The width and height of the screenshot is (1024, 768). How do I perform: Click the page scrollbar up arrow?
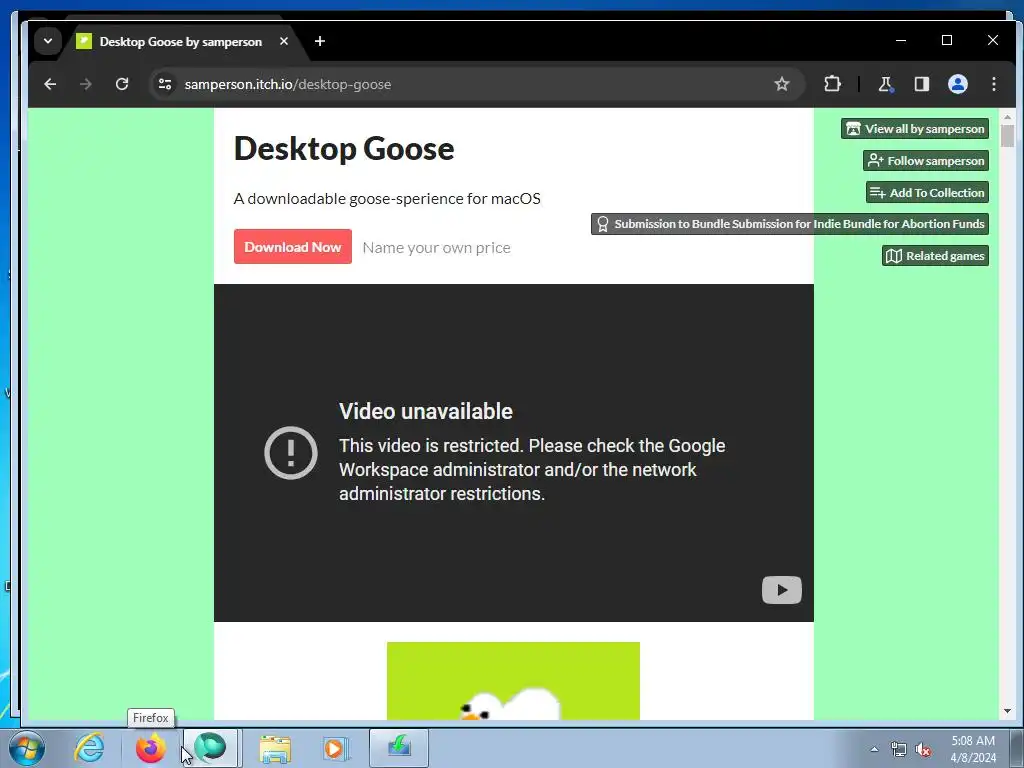coord(1007,117)
